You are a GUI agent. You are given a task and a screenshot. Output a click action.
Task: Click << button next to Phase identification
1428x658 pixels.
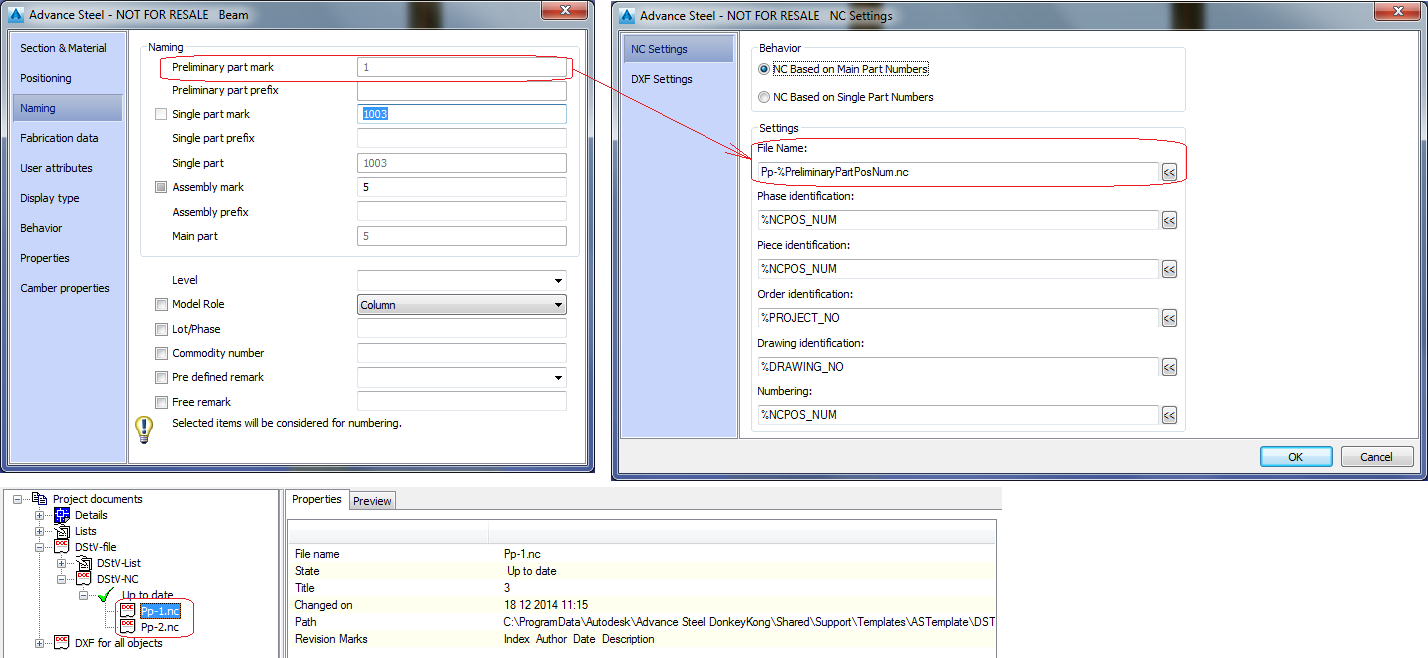click(1169, 220)
